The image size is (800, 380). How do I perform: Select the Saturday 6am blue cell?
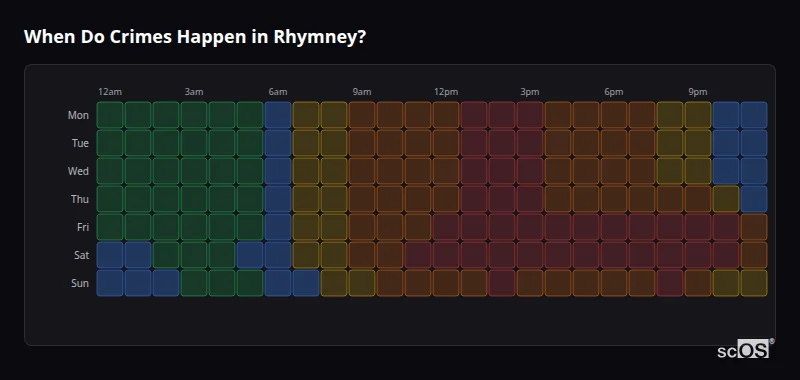point(278,255)
